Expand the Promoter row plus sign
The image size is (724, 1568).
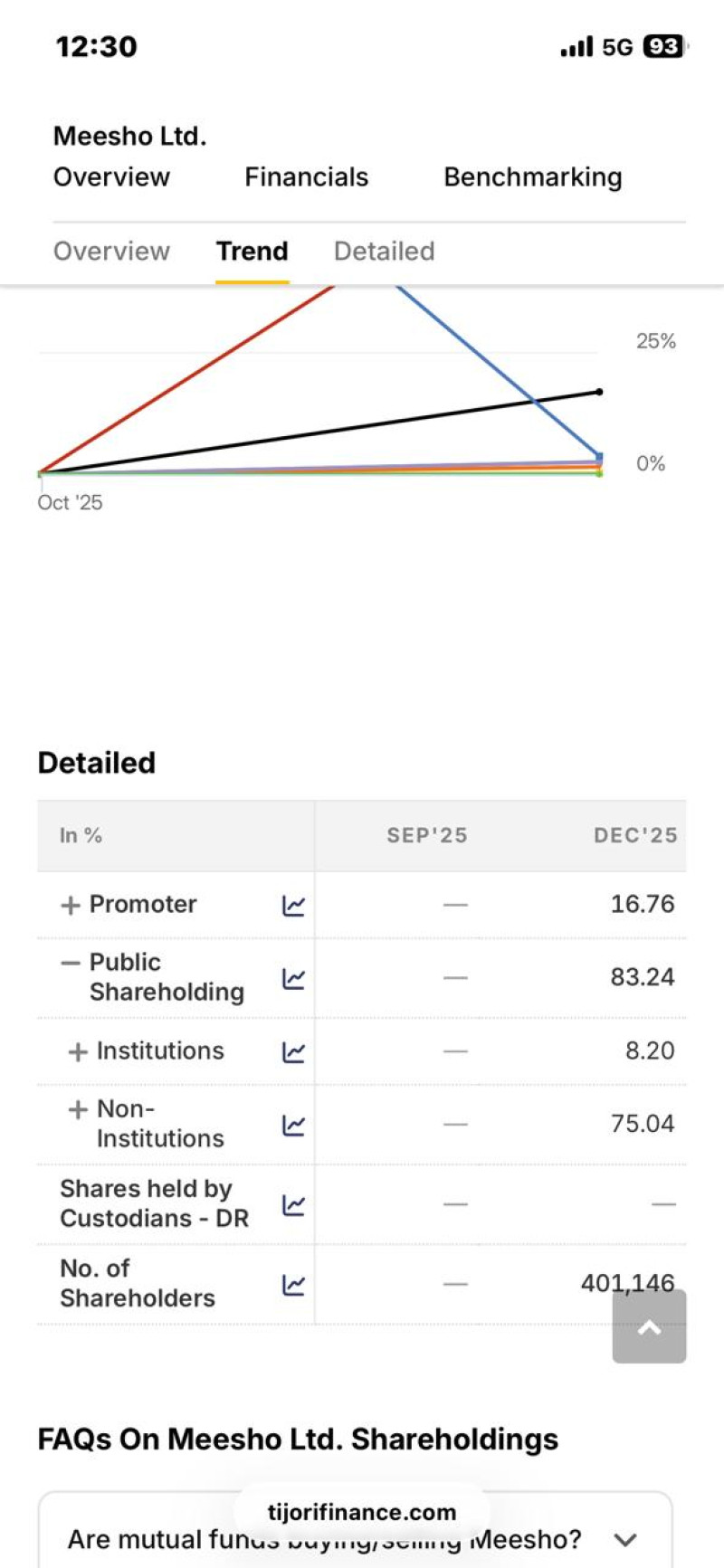[x=70, y=905]
